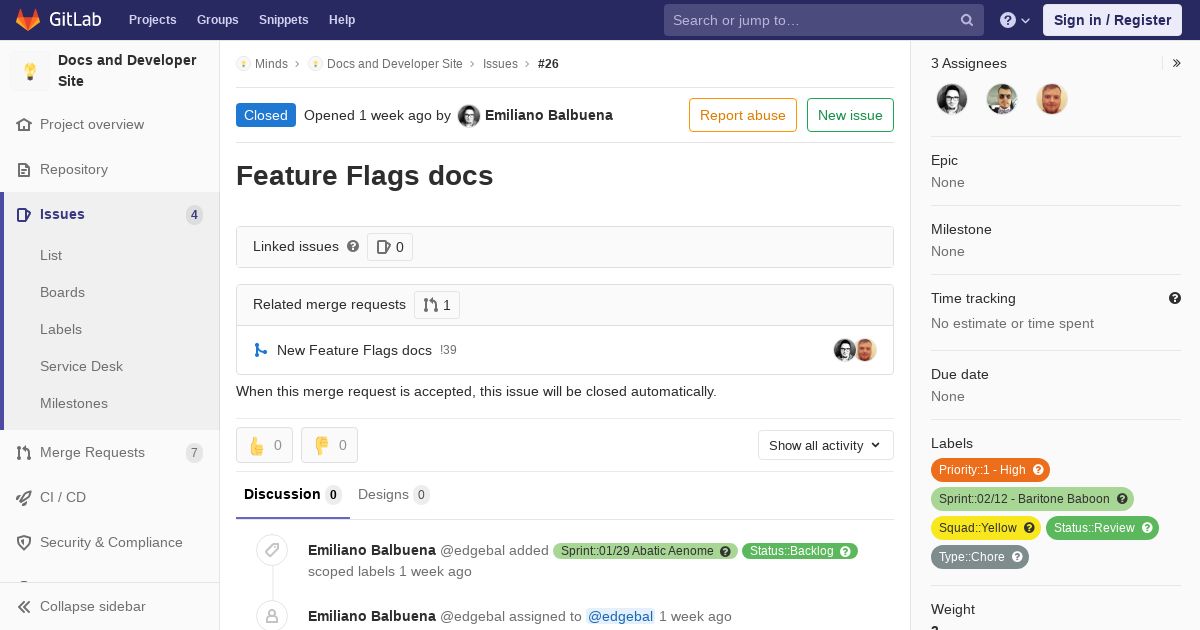Click the Docs and Developer Site lightbulb avatar
The width and height of the screenshot is (1200, 630).
pyautogui.click(x=30, y=71)
